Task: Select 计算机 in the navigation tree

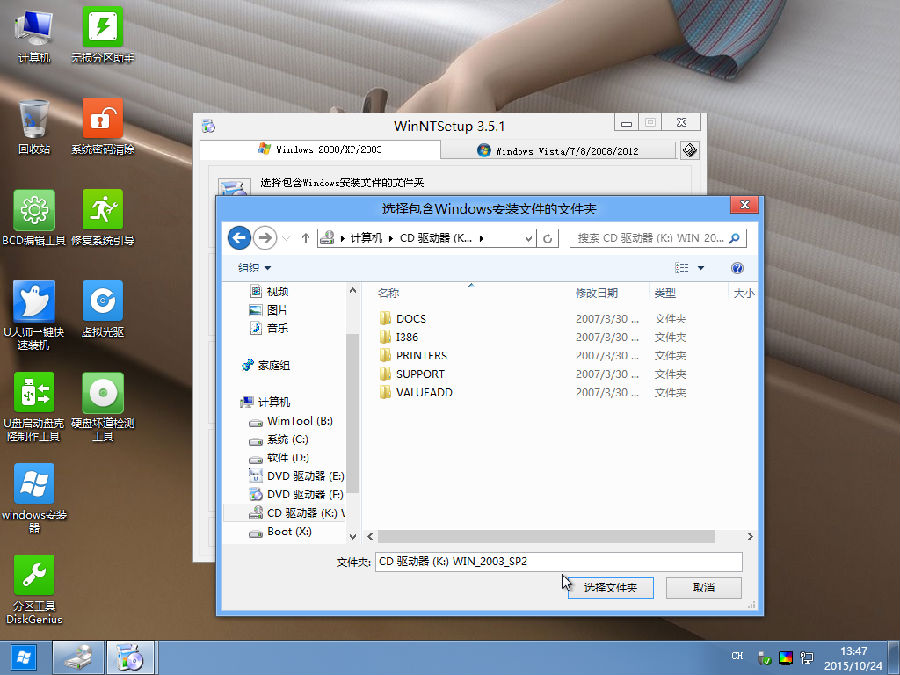Action: (x=266, y=402)
